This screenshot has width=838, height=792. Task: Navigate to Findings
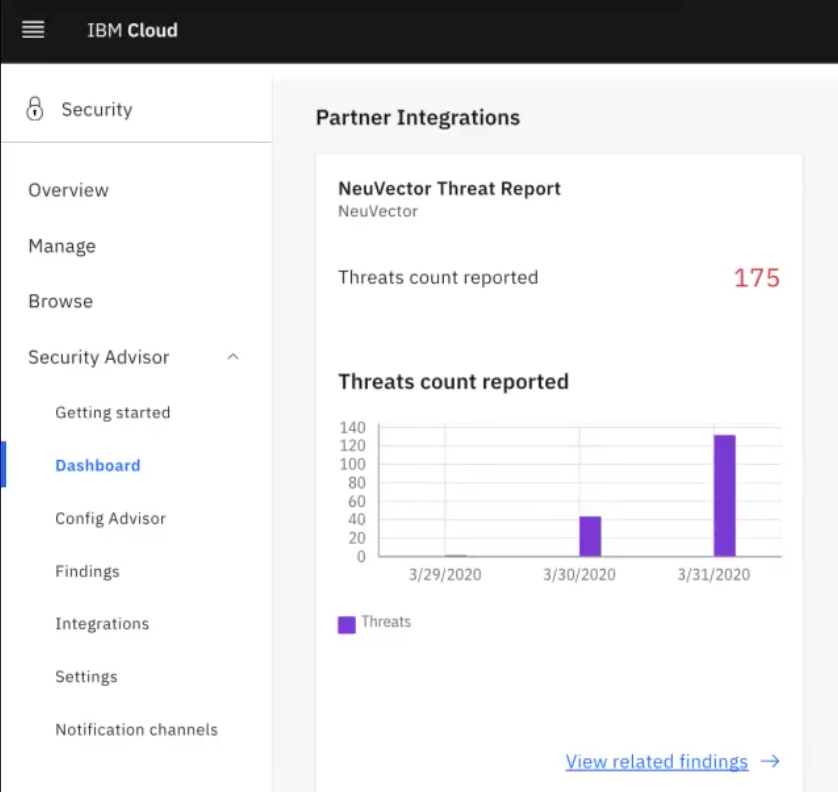click(87, 571)
